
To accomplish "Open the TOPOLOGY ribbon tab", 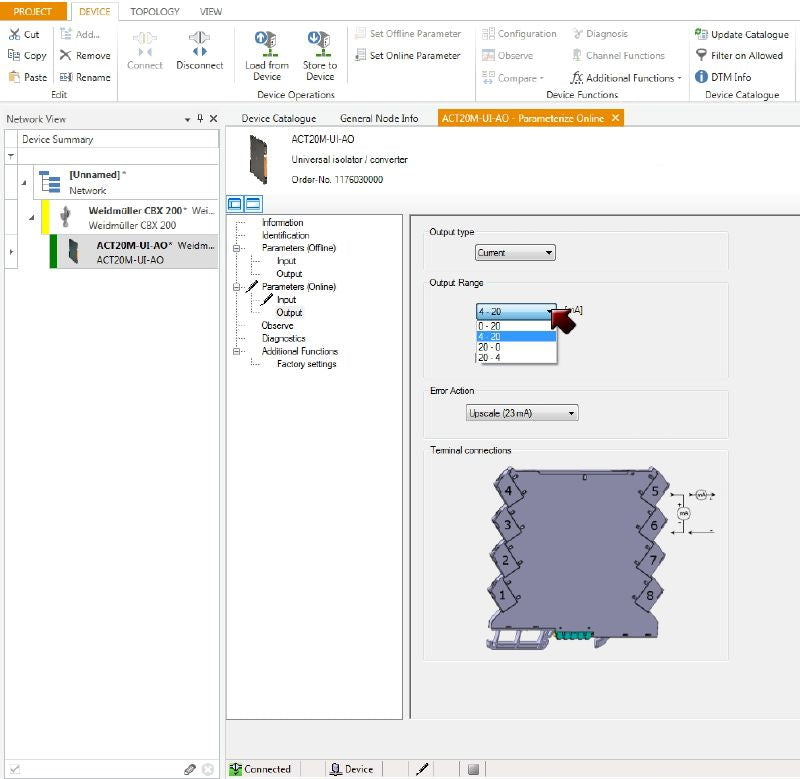I will click(x=154, y=11).
